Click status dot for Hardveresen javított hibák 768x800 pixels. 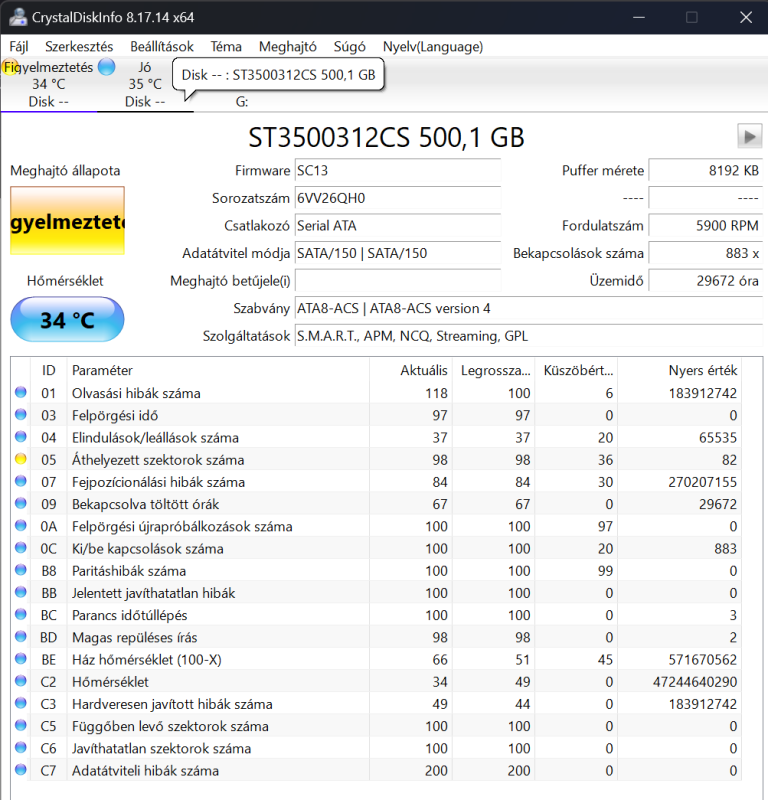pos(20,703)
